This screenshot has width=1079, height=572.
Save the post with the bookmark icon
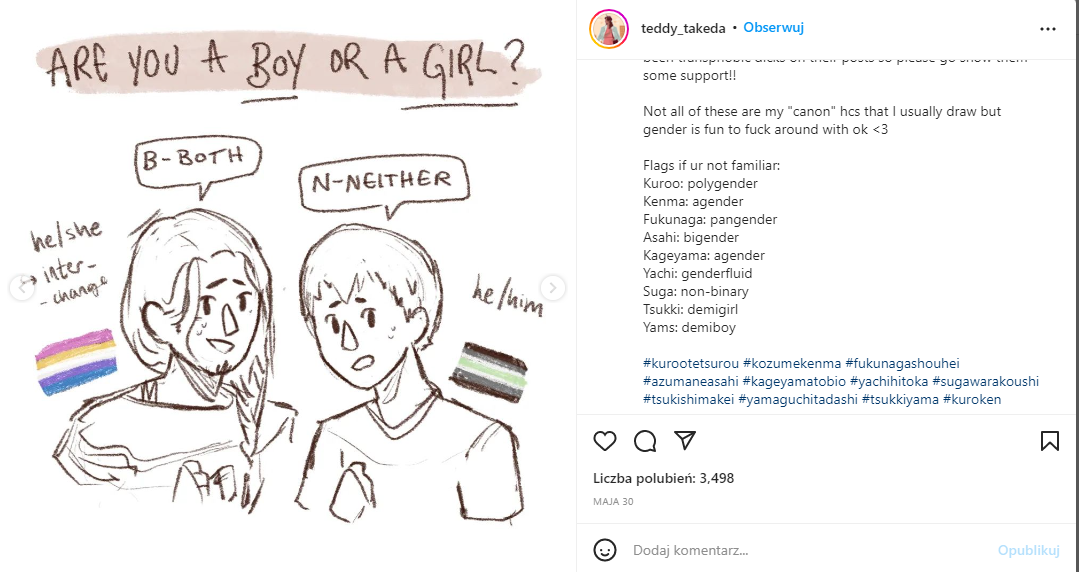coord(1049,441)
